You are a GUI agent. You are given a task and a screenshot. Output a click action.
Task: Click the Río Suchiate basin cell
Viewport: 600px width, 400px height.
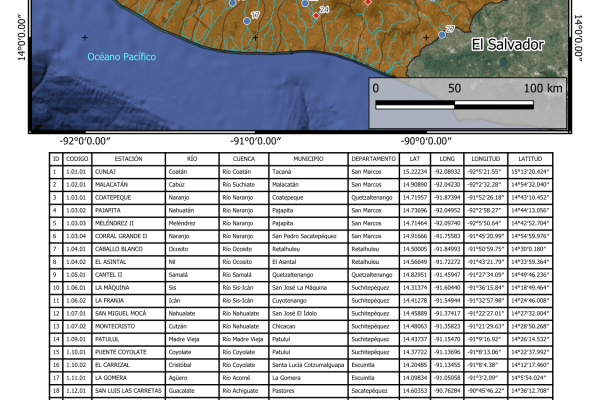[x=244, y=184]
